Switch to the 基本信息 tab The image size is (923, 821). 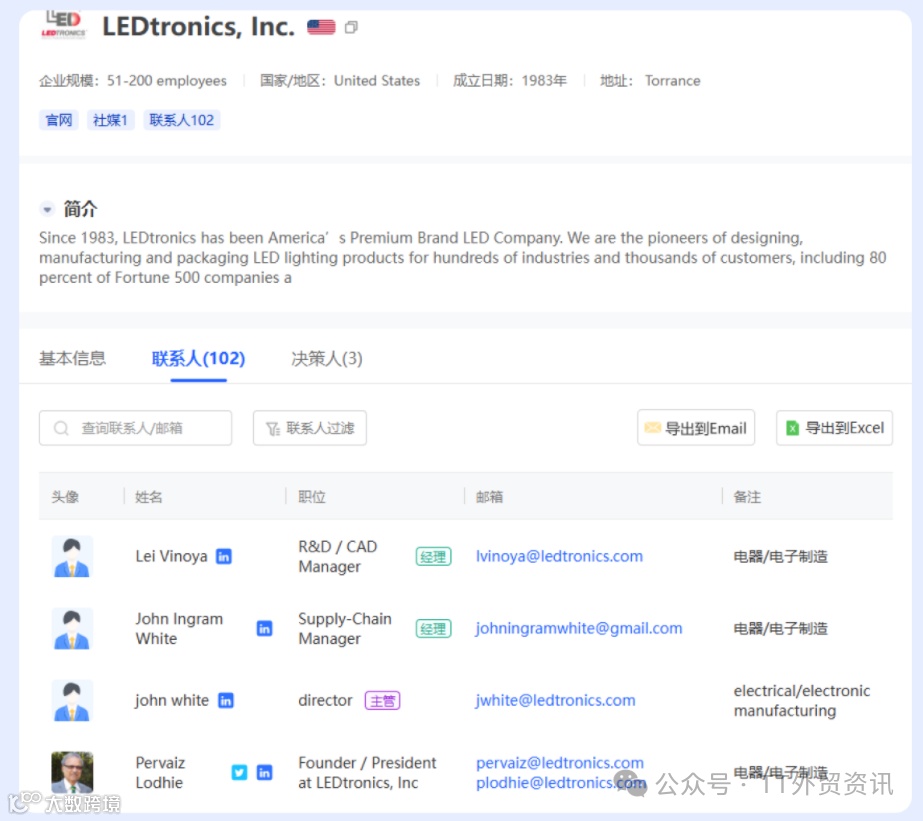pos(72,358)
